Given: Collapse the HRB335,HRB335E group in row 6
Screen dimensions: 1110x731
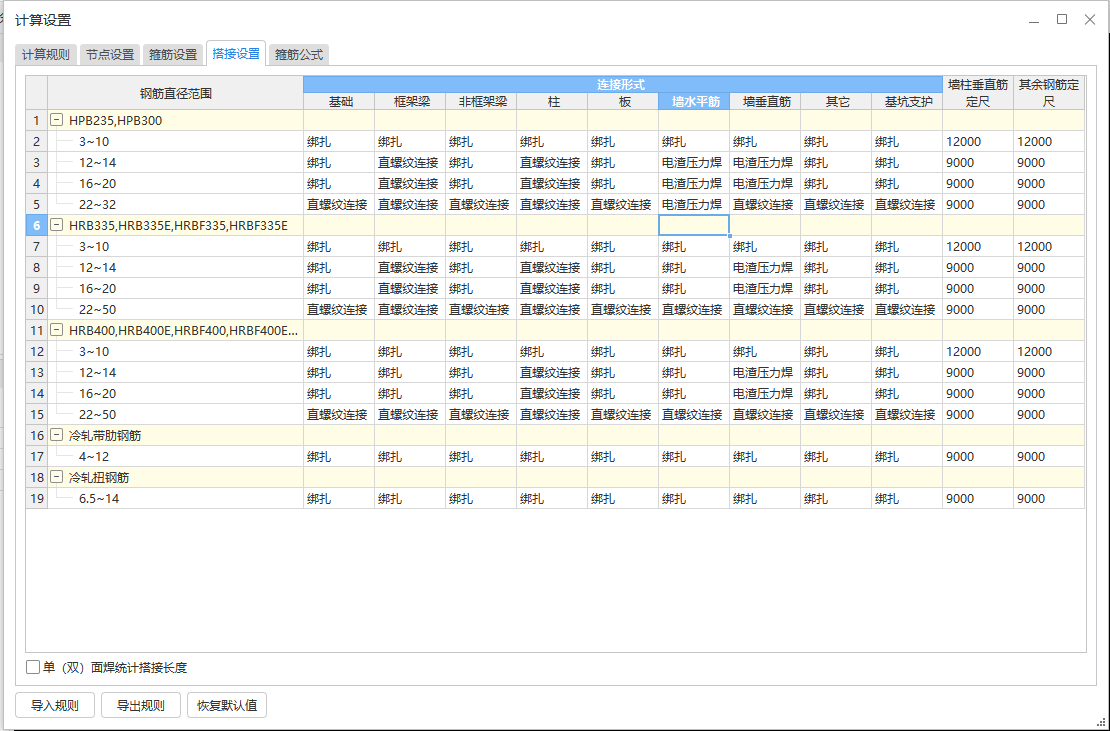Looking at the screenshot, I should pos(57,226).
